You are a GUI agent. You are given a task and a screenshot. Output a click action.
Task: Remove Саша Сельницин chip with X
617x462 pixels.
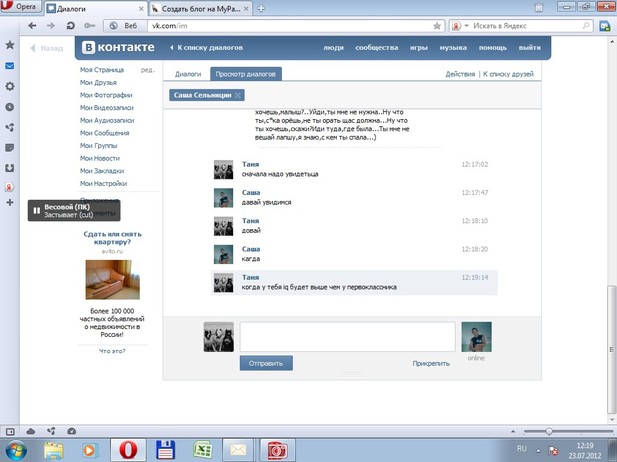[238, 95]
